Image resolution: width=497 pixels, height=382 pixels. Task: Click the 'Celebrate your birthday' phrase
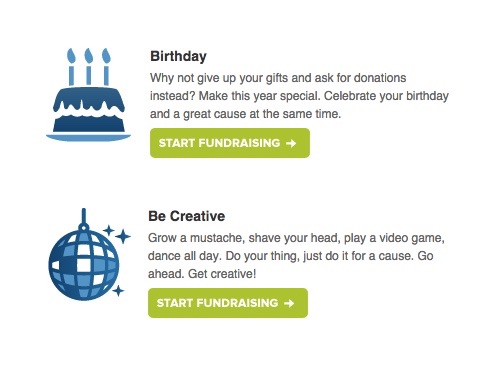click(x=386, y=96)
